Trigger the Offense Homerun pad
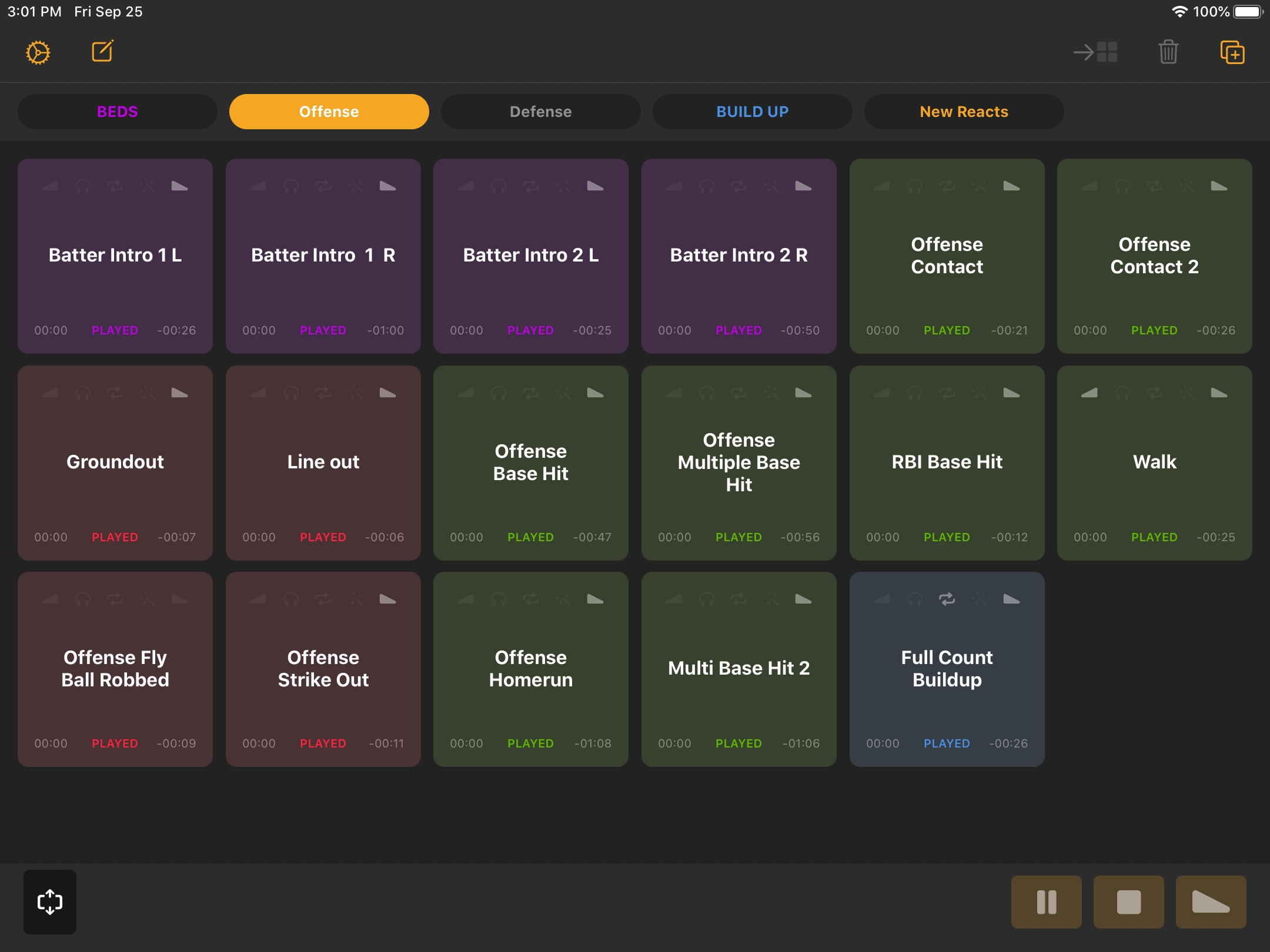The height and width of the screenshot is (952, 1270). point(530,669)
